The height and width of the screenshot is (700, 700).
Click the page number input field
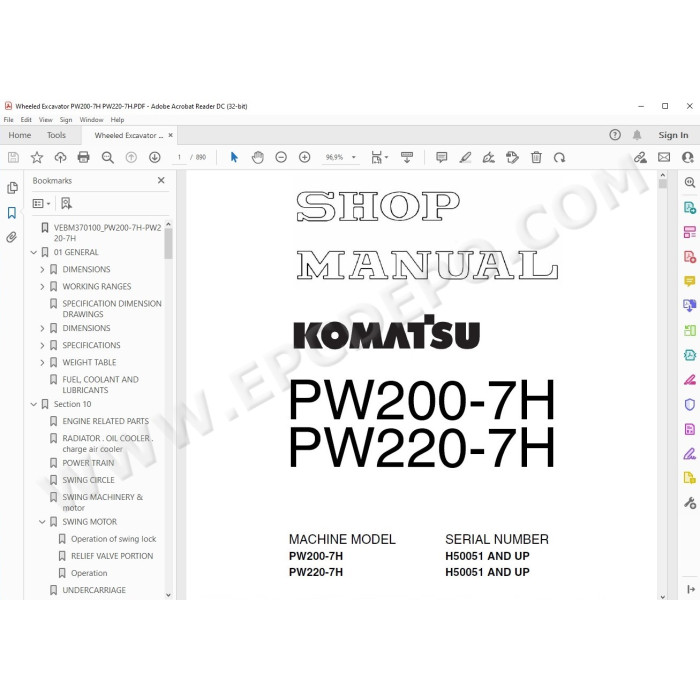coord(179,157)
